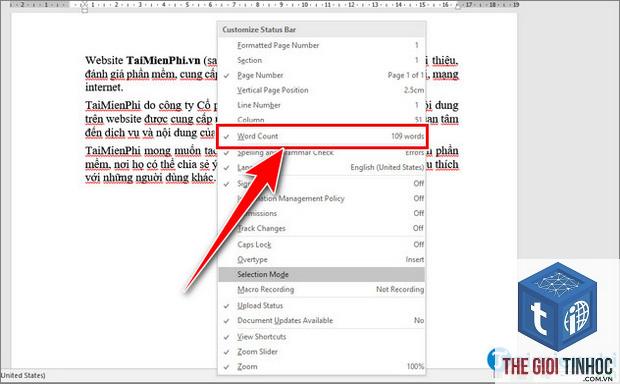The width and height of the screenshot is (620, 384).
Task: Toggle Track Changes status indicator
Action: 322,228
